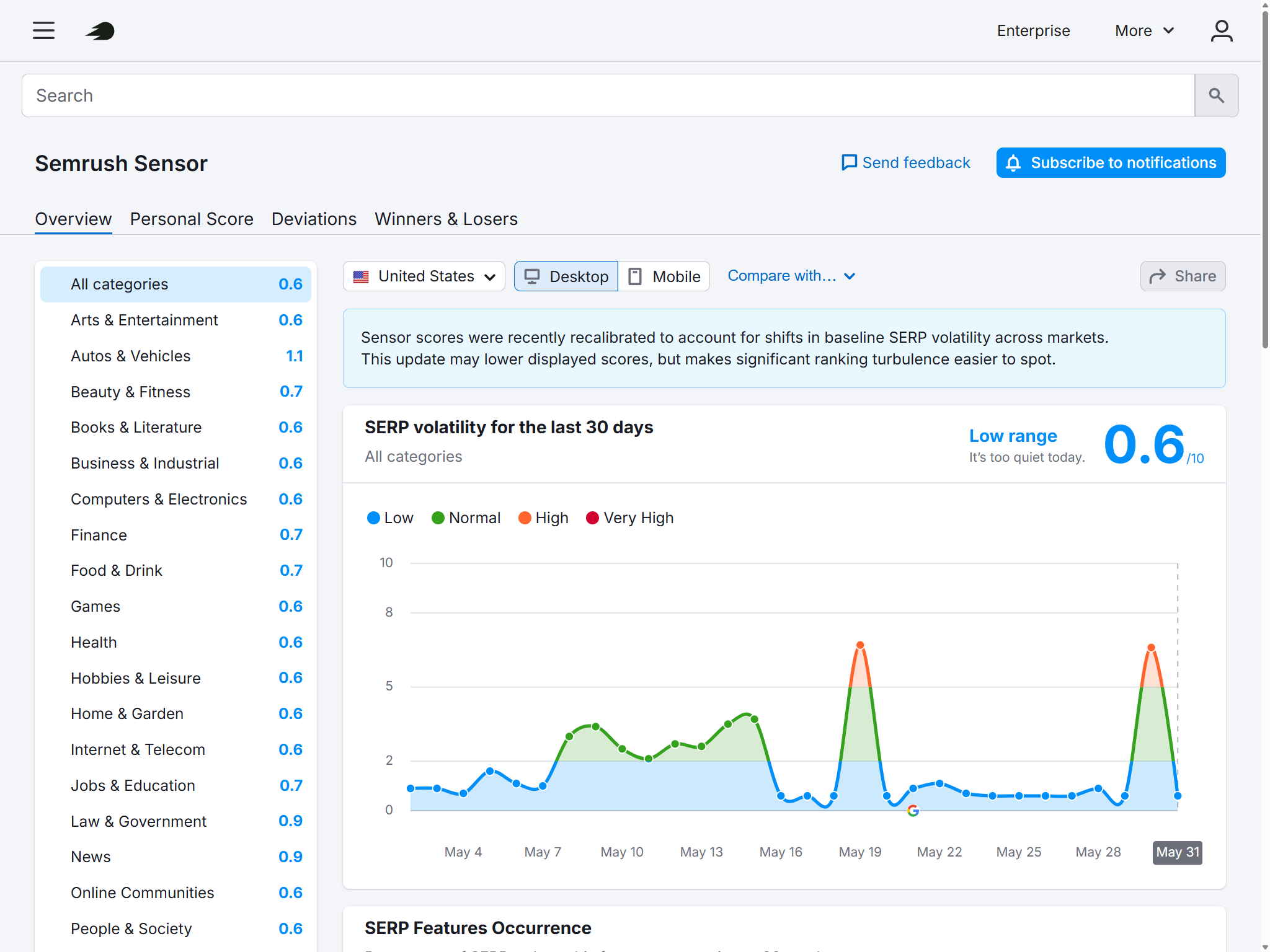Click the Google update marker on chart
The height and width of the screenshot is (952, 1270).
913,811
